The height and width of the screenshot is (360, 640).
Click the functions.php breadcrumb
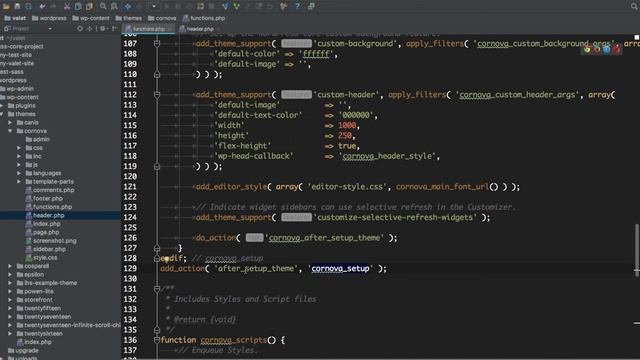click(x=204, y=18)
